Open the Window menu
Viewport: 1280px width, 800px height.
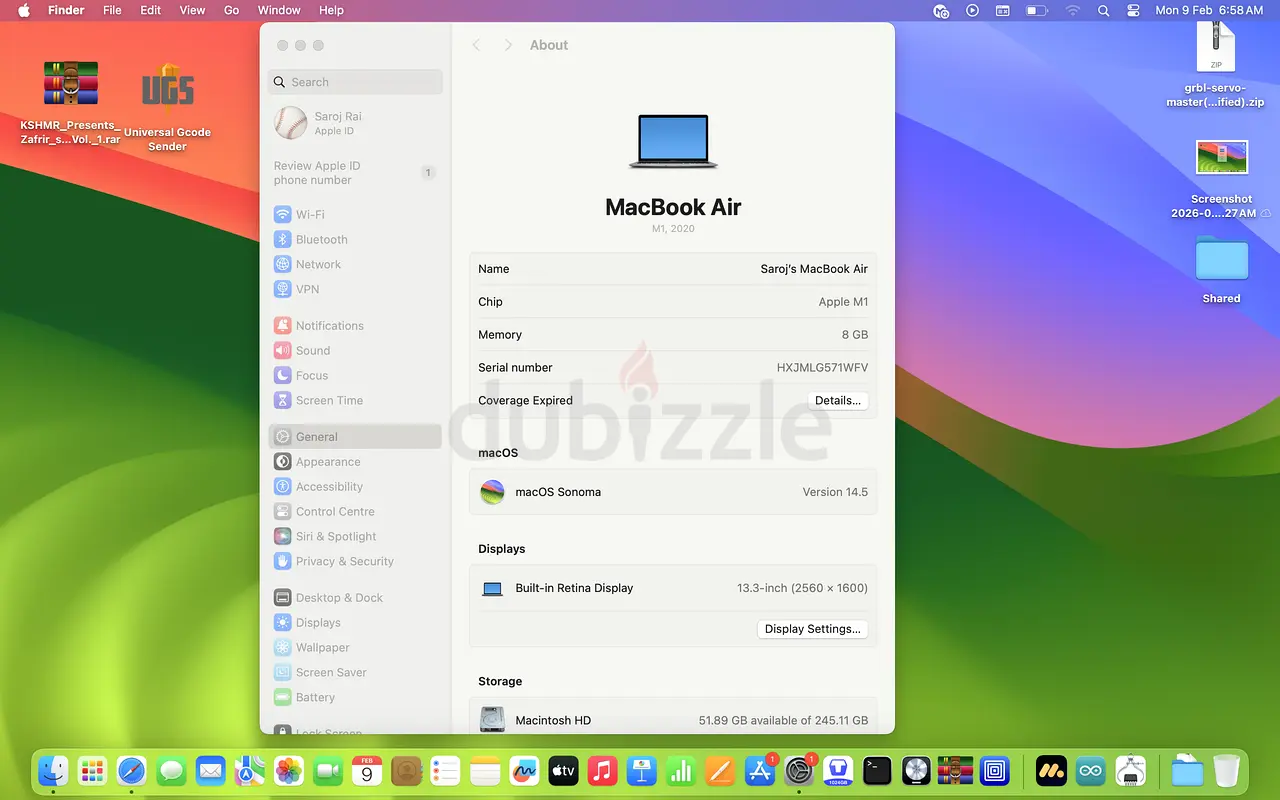tap(279, 10)
